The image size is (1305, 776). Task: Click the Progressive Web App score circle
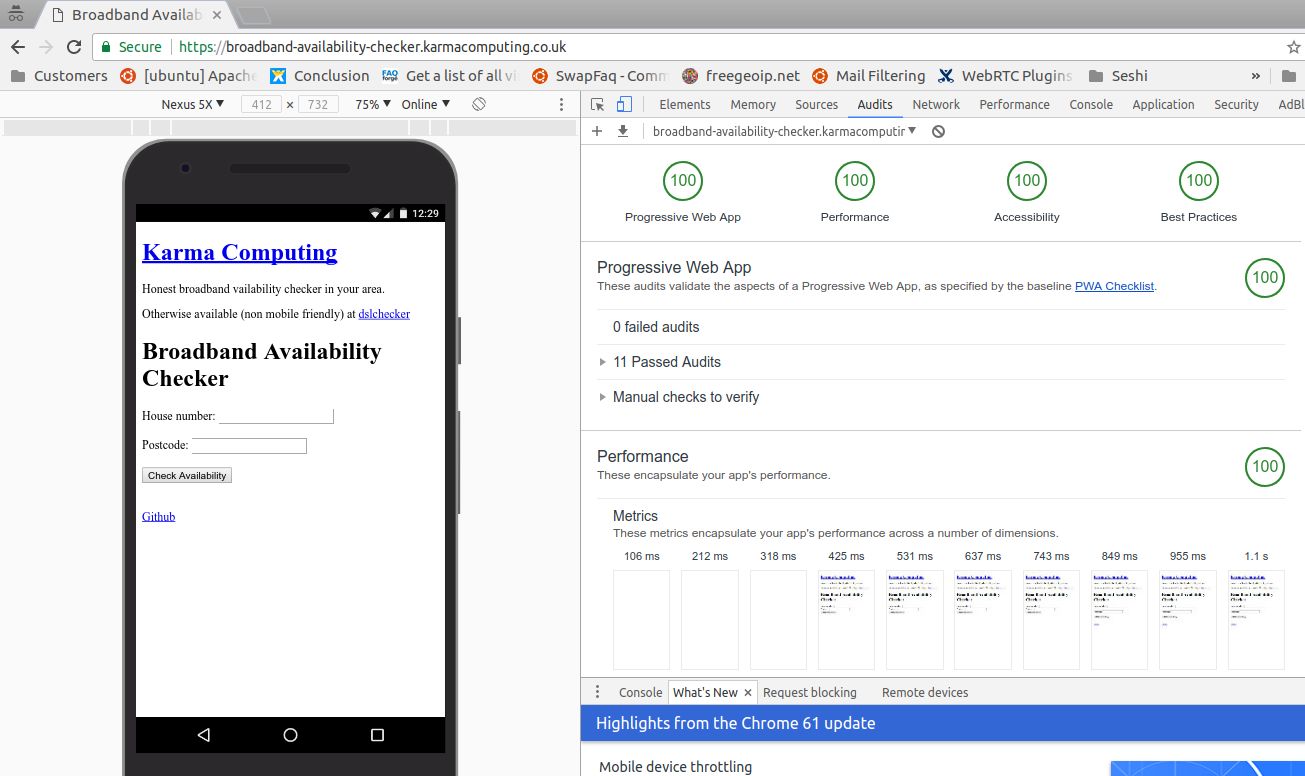(x=683, y=180)
